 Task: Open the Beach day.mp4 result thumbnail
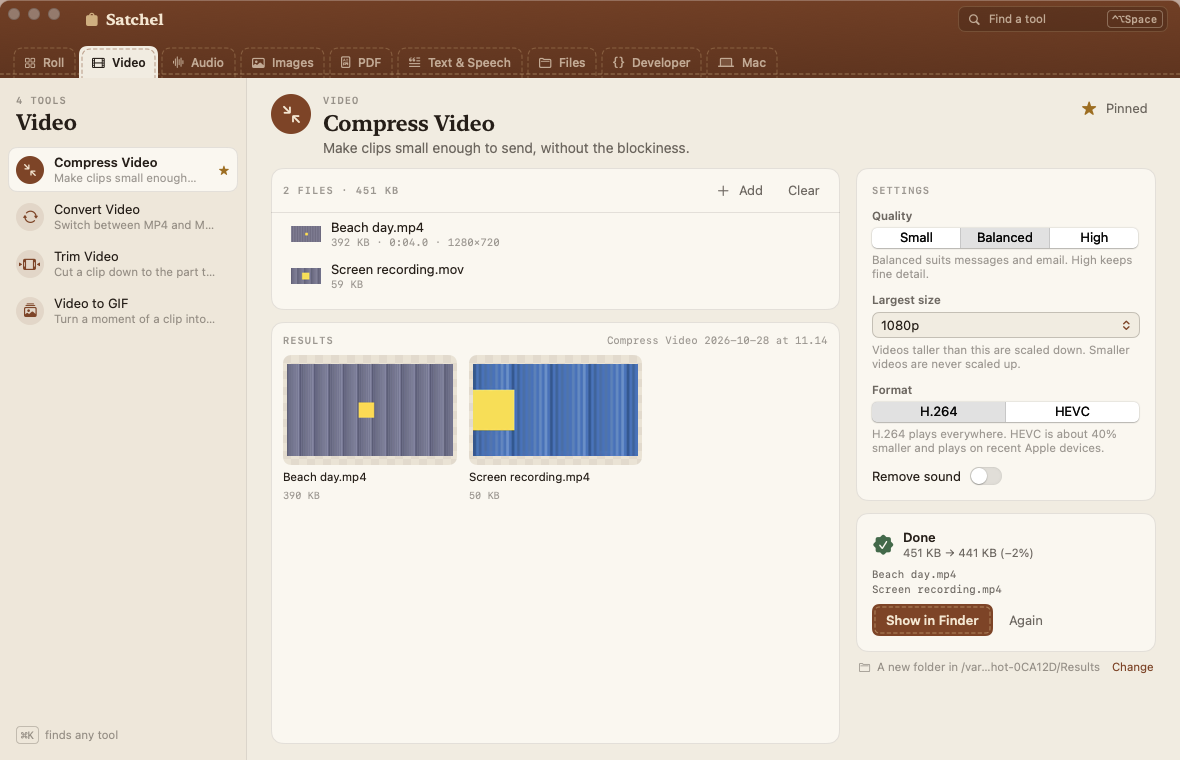click(x=370, y=410)
